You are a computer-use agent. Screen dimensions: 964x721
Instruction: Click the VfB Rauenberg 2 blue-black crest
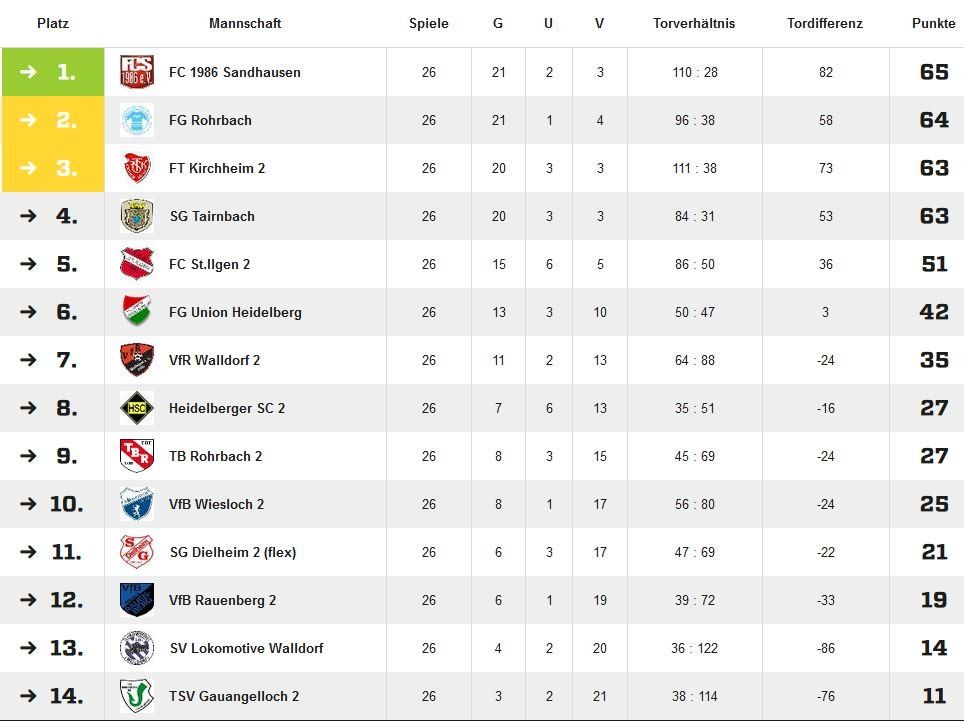[x=136, y=600]
